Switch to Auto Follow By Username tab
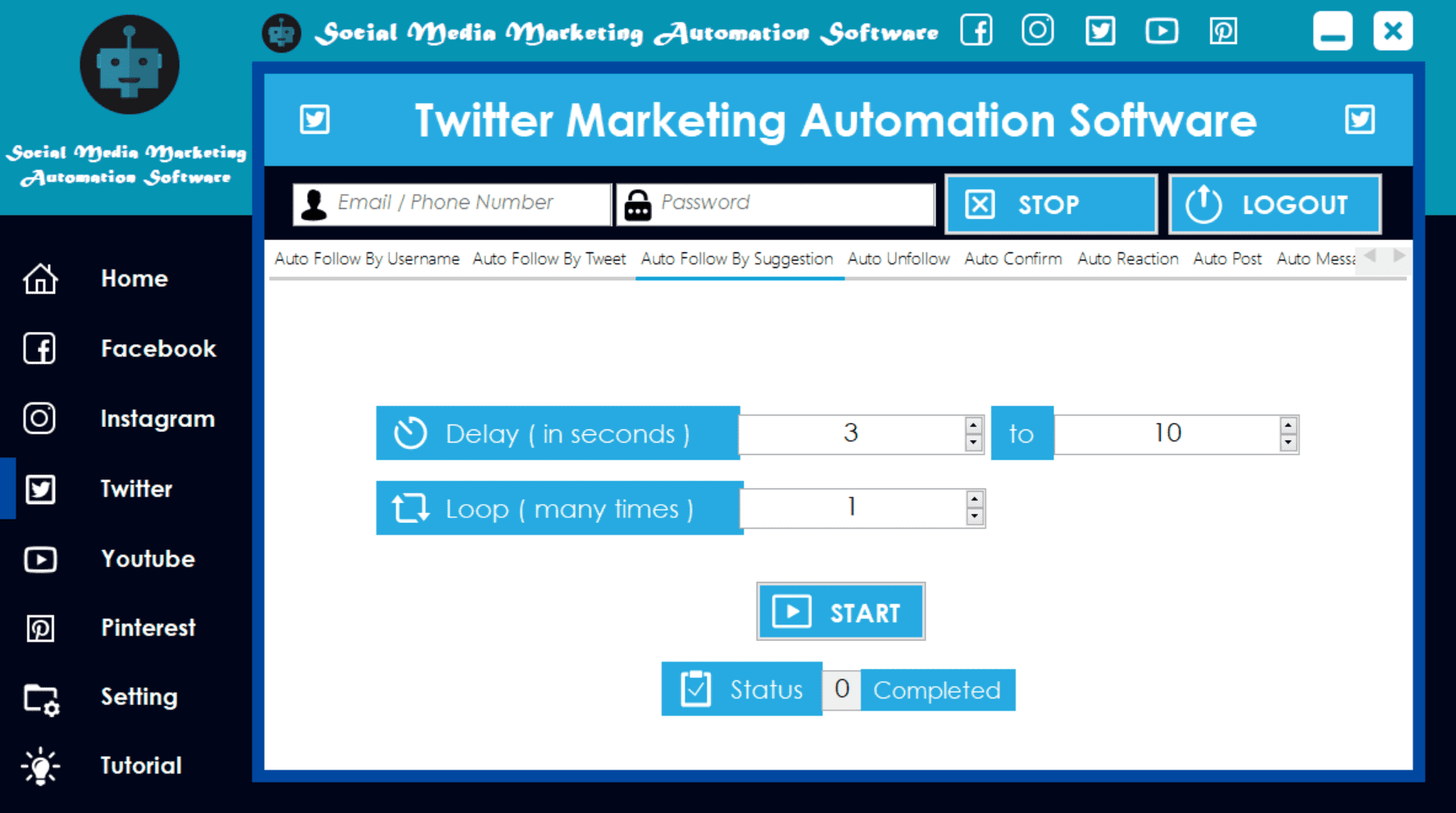This screenshot has height=813, width=1456. click(x=366, y=259)
